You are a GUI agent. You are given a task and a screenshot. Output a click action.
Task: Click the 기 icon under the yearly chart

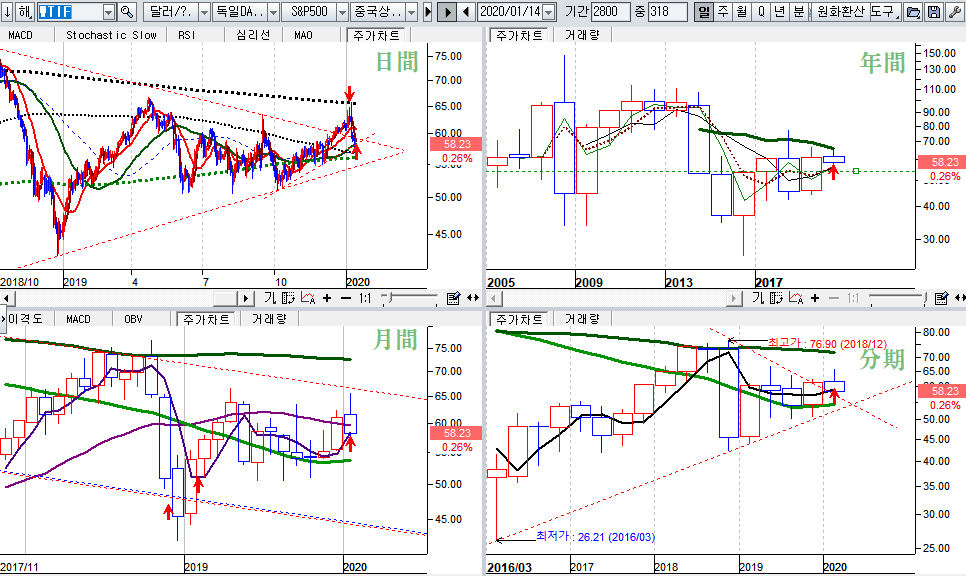[758, 298]
